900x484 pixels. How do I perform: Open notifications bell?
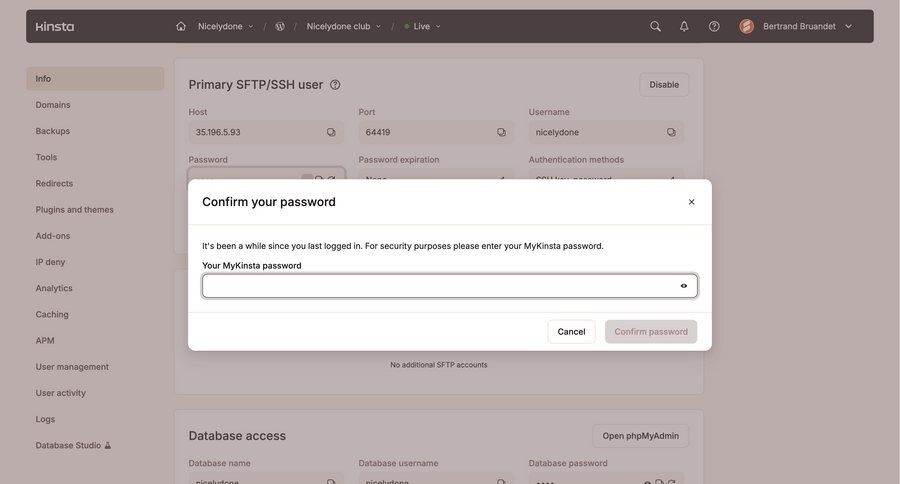pos(684,26)
